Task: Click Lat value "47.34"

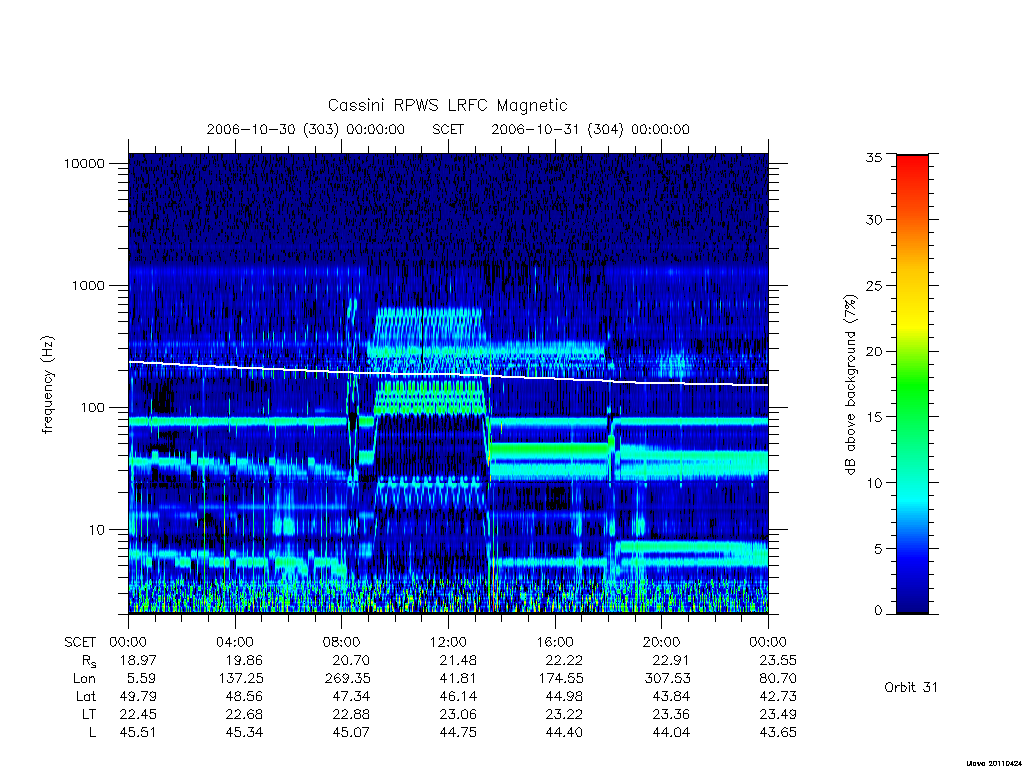Action: point(351,697)
